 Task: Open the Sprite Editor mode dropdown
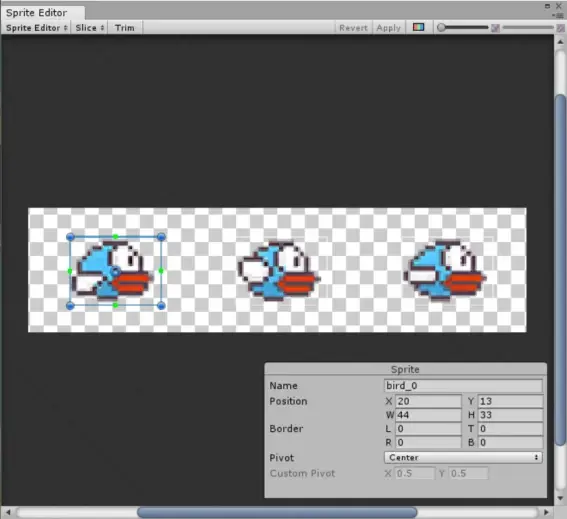[37, 28]
